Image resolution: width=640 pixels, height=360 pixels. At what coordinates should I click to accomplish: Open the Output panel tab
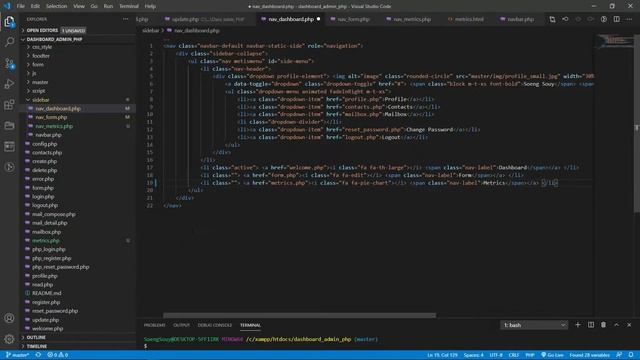[182, 325]
